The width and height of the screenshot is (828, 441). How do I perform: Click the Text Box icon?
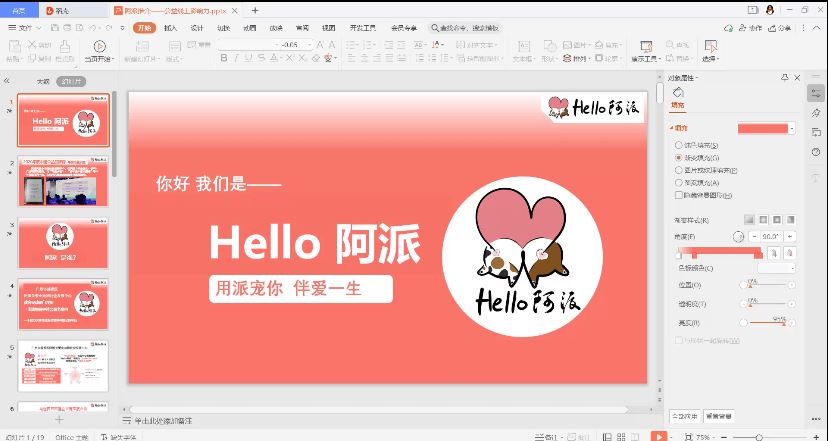coord(523,46)
